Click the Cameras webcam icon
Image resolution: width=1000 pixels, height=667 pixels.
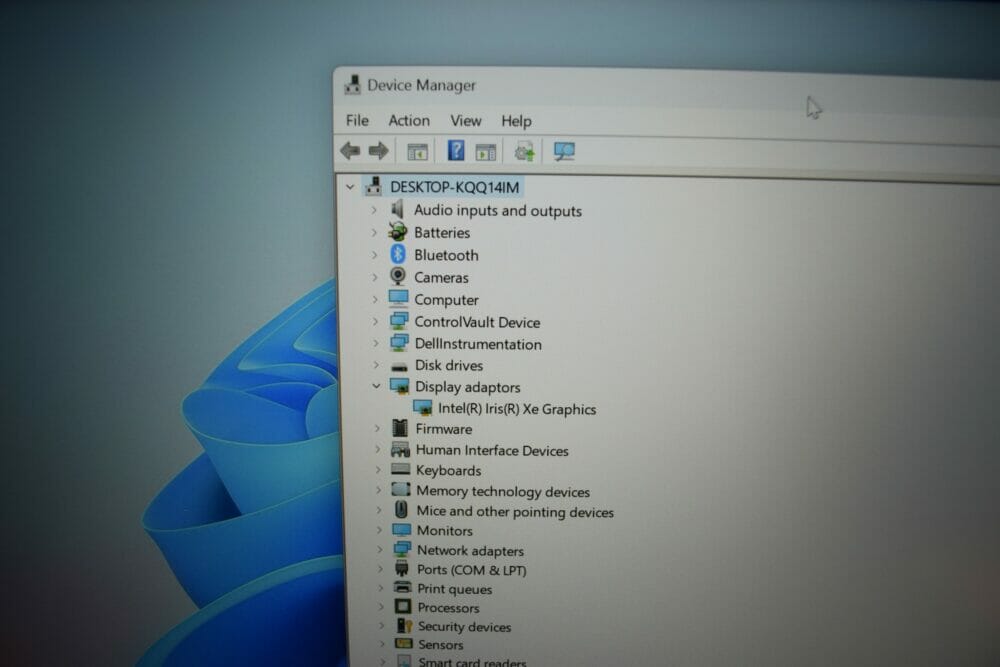point(398,276)
